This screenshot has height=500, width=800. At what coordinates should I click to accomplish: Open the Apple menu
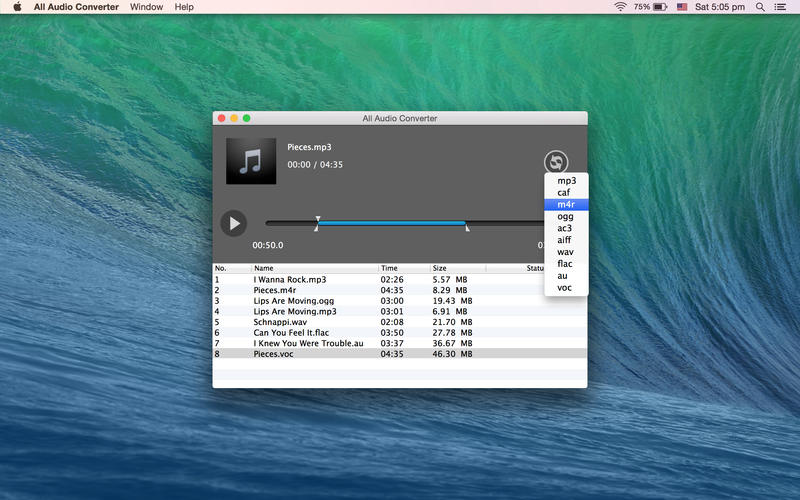17,7
